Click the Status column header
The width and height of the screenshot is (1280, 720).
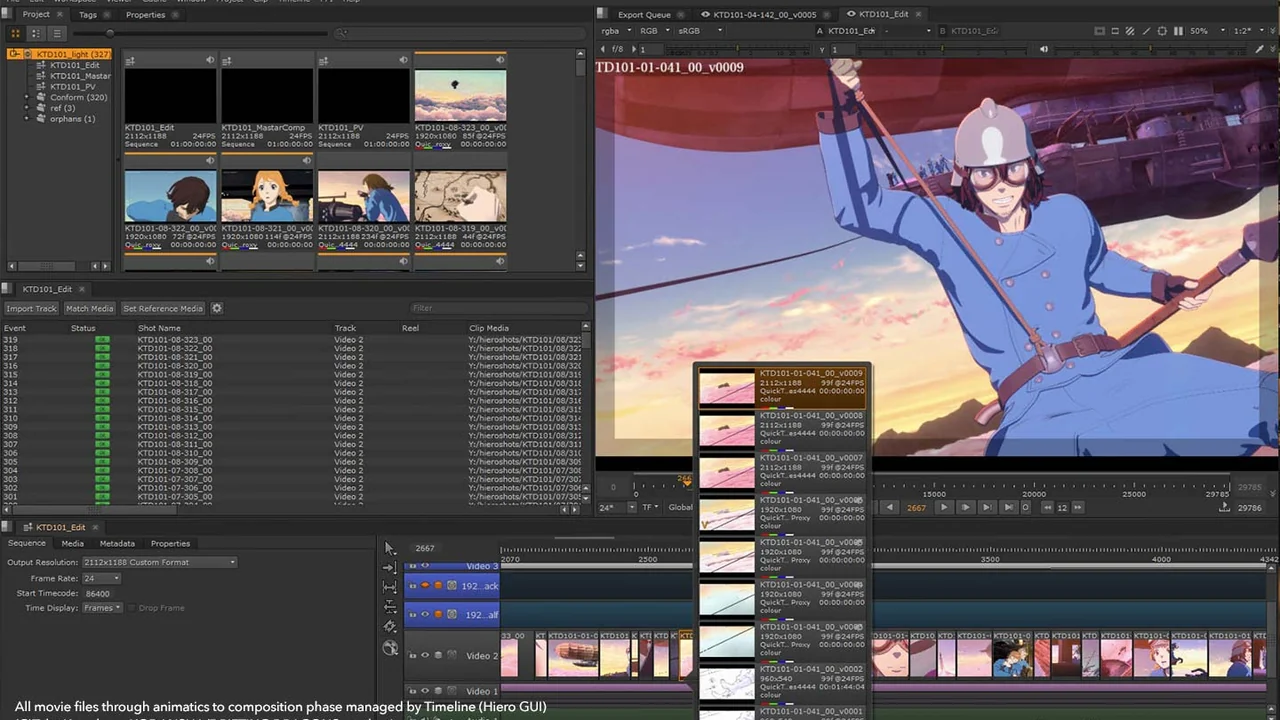(x=83, y=328)
